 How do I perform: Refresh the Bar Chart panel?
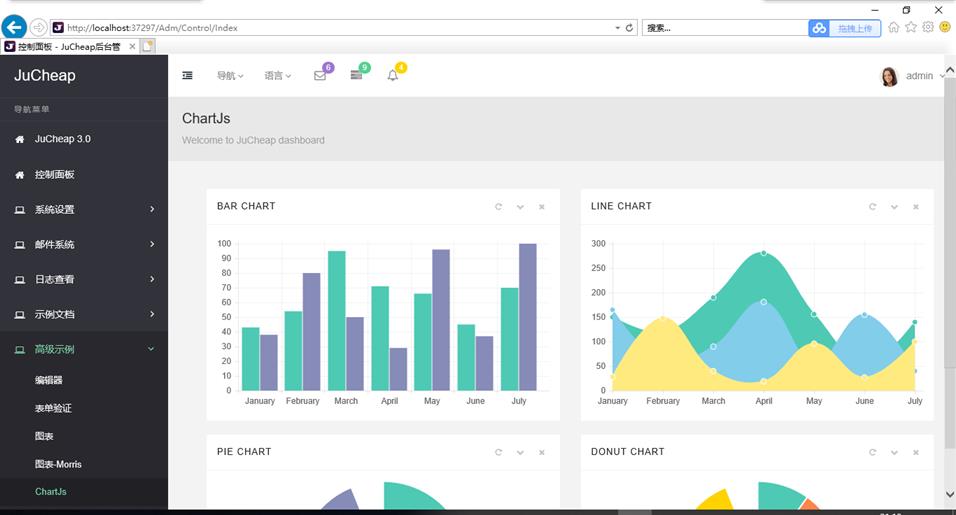pyautogui.click(x=498, y=207)
